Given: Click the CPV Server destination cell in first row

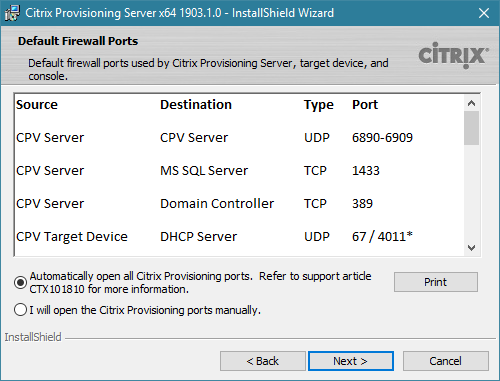Looking at the screenshot, I should (194, 137).
